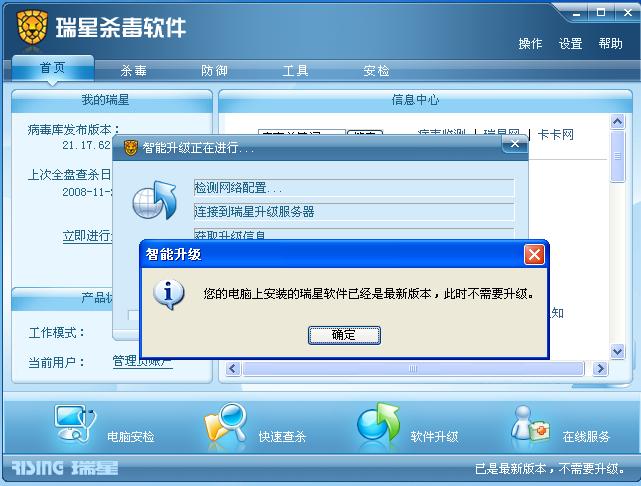This screenshot has width=641, height=486.
Task: Open the 防御 tab
Action: [x=214, y=71]
